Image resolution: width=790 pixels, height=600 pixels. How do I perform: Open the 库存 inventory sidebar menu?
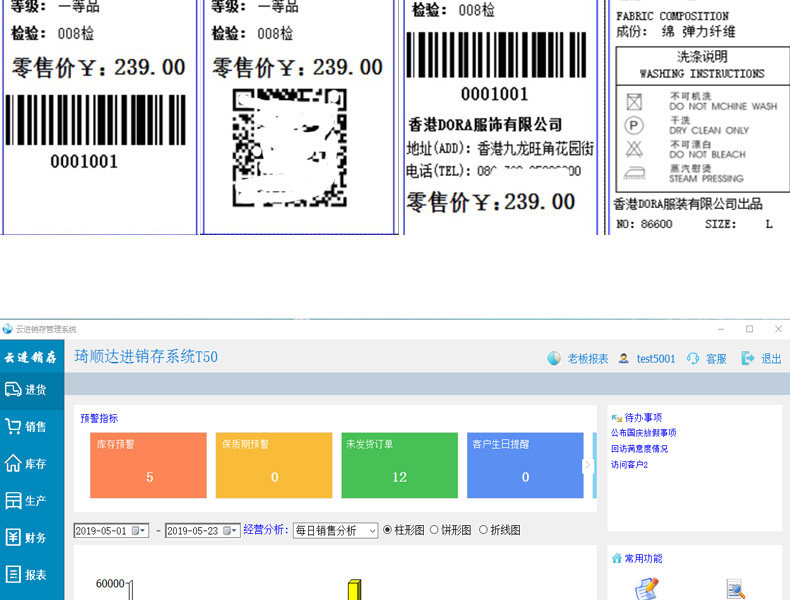[32, 463]
